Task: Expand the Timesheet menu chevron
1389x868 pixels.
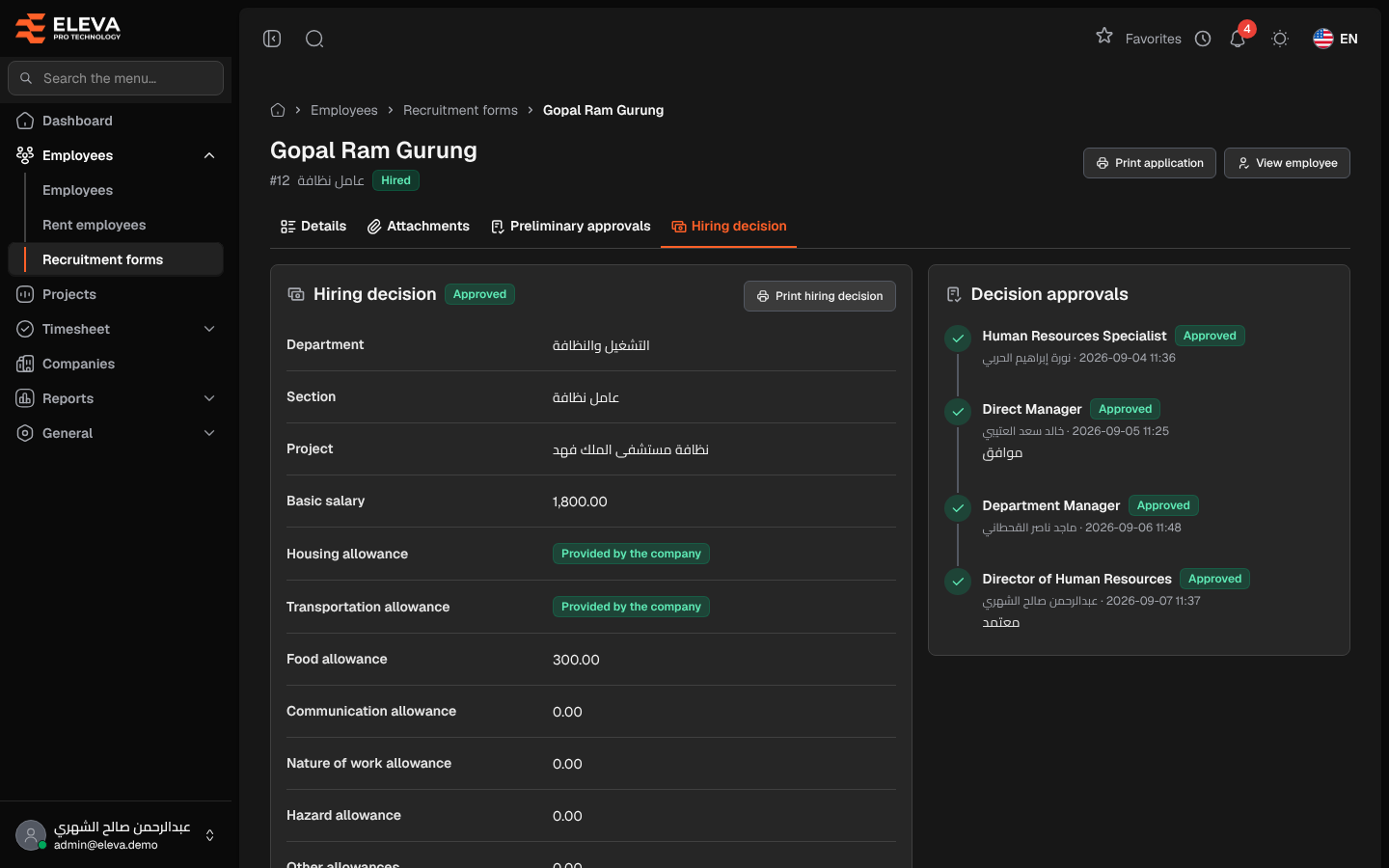Action: tap(209, 329)
